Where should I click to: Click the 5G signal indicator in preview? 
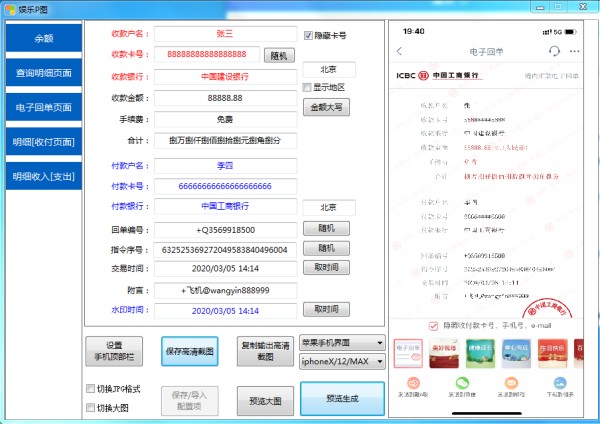coord(552,32)
